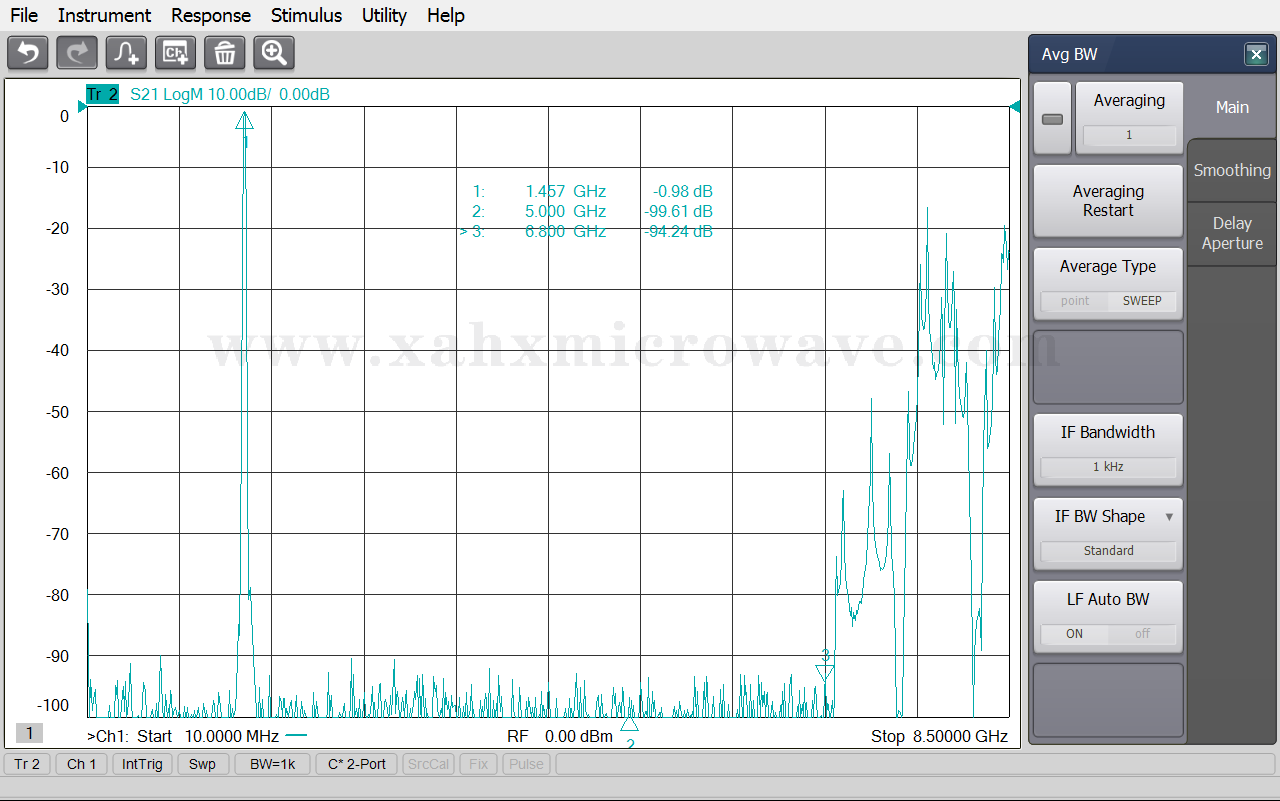Open the Stimulus menu
Screen dimensions: 1280x801
click(x=306, y=15)
